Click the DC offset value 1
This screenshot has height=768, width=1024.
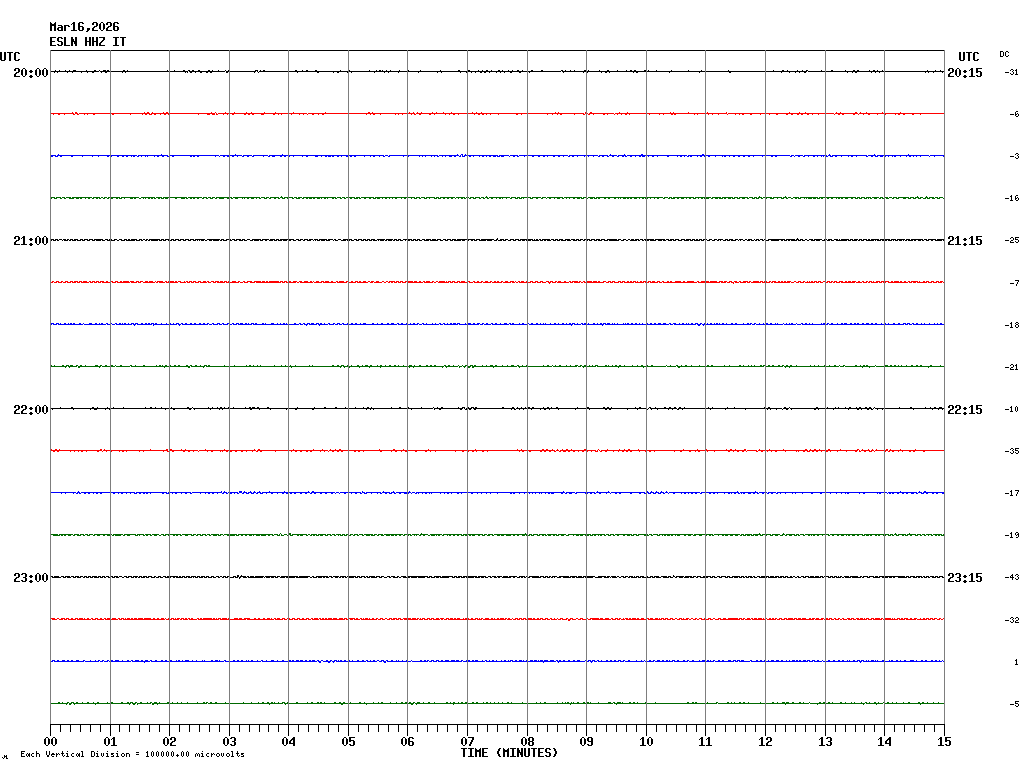click(x=1015, y=662)
